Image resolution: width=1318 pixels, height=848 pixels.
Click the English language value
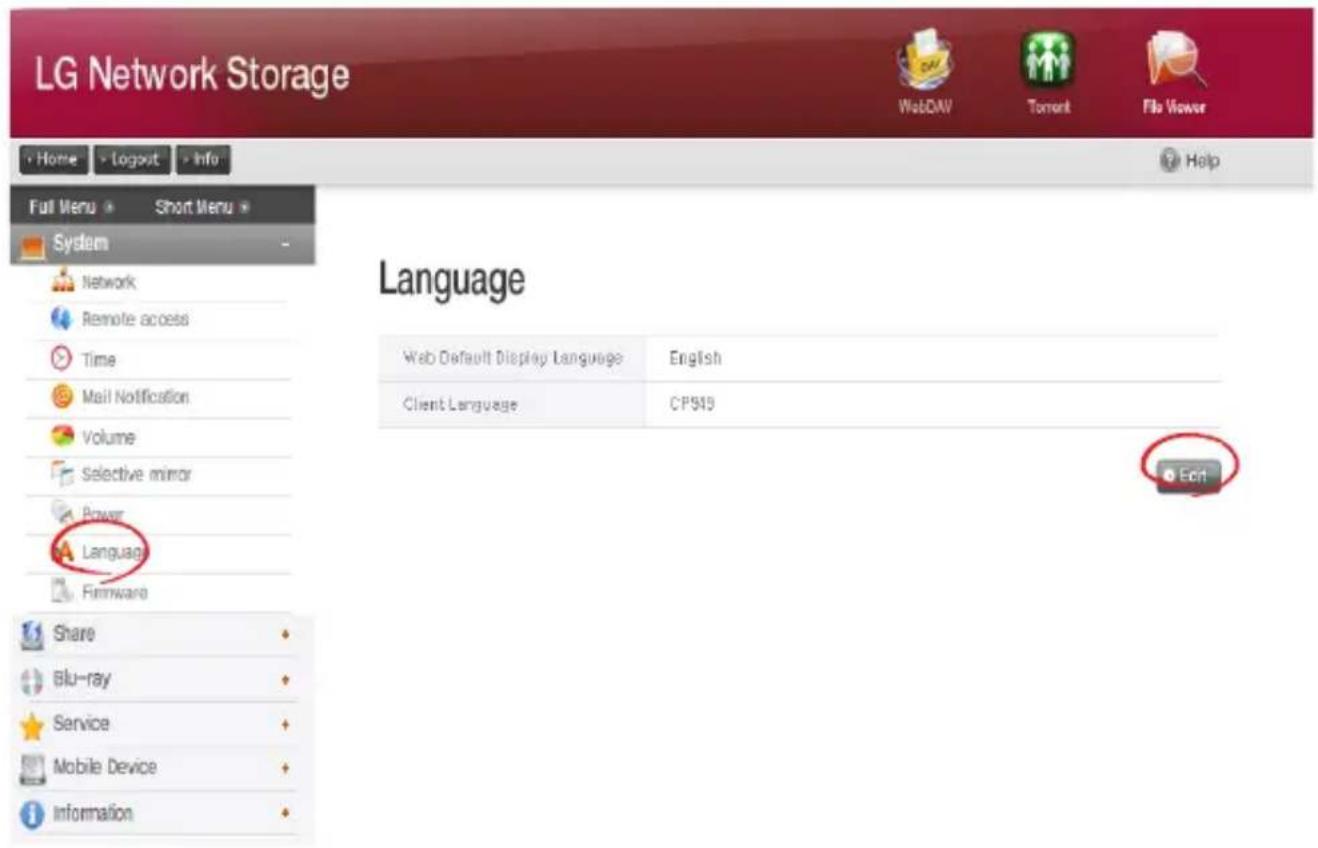coord(694,358)
